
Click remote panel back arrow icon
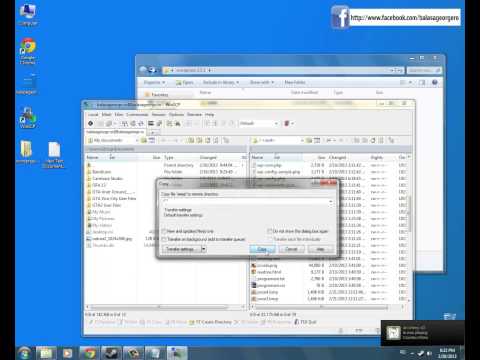[x=329, y=140]
